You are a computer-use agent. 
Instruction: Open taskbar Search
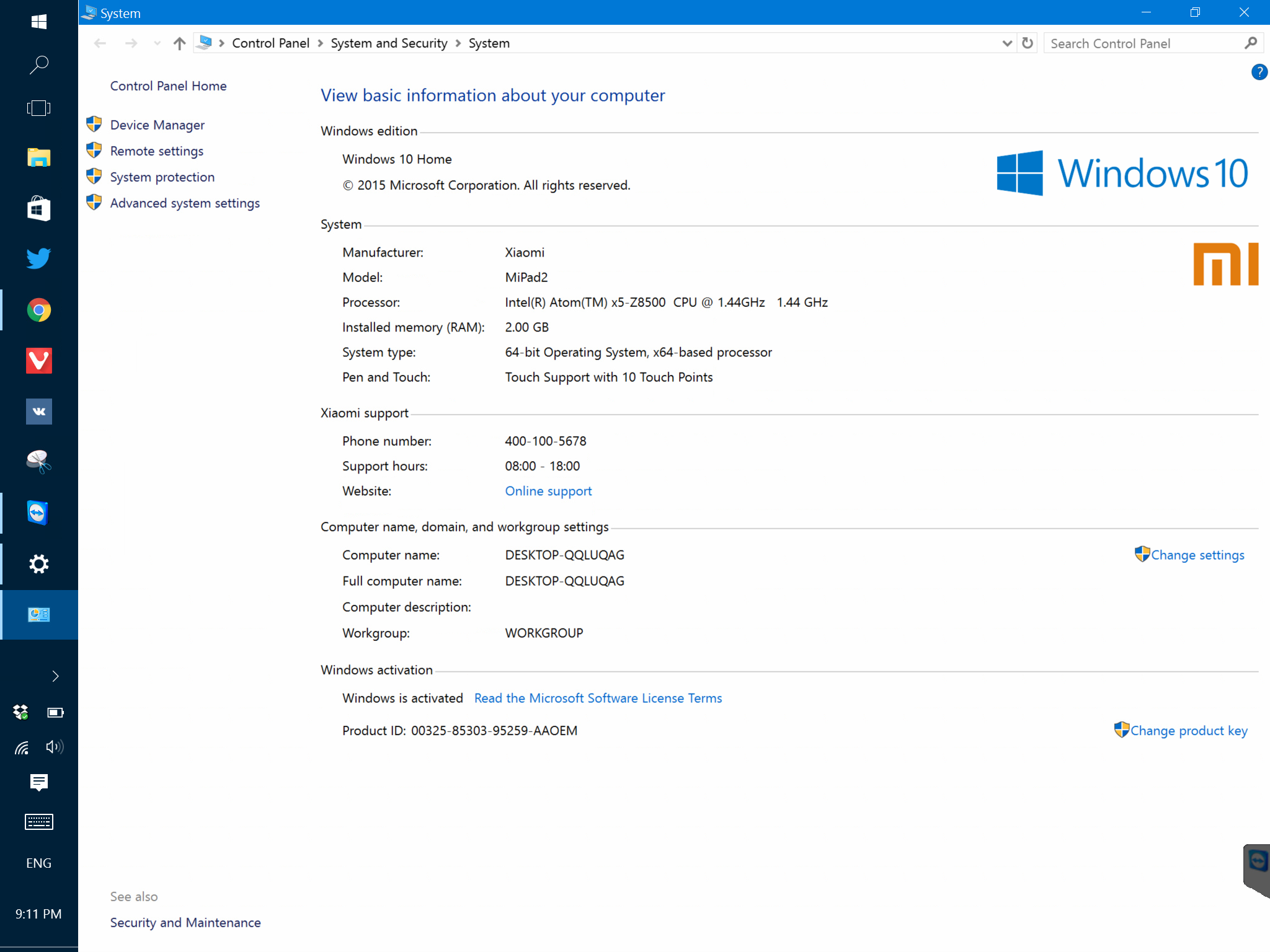[x=39, y=64]
